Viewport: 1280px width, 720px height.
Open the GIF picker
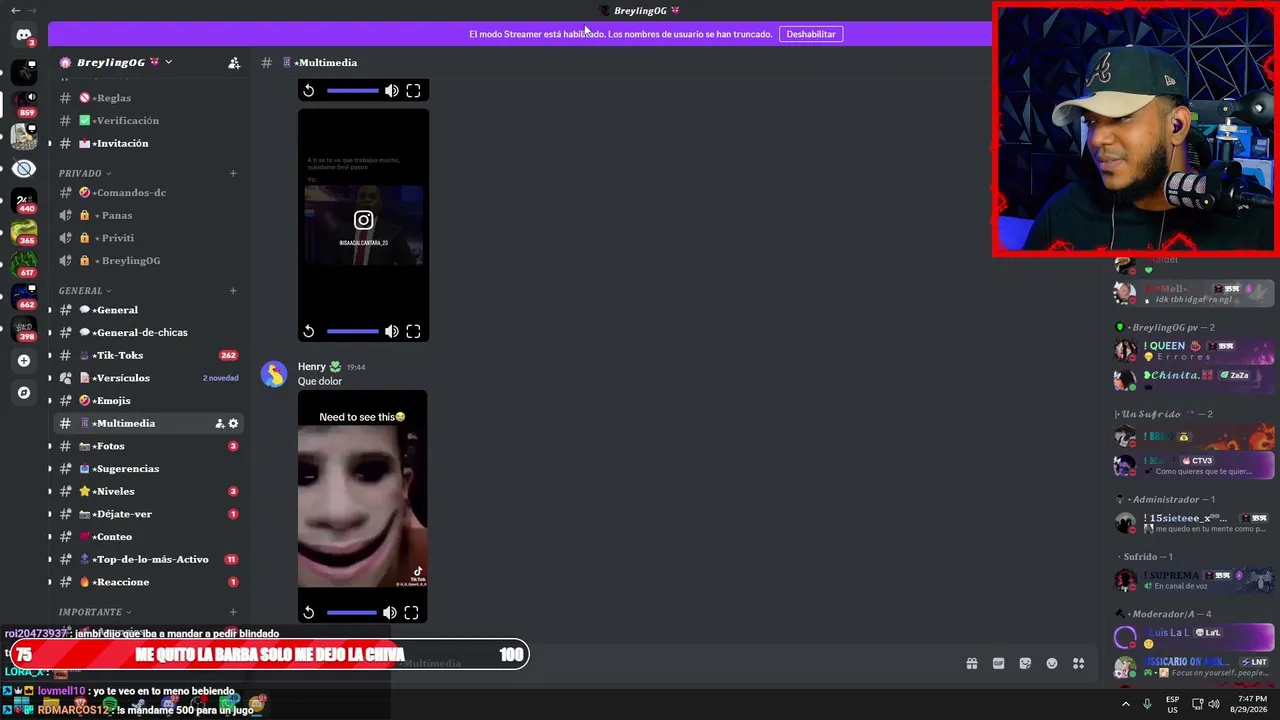click(x=998, y=663)
